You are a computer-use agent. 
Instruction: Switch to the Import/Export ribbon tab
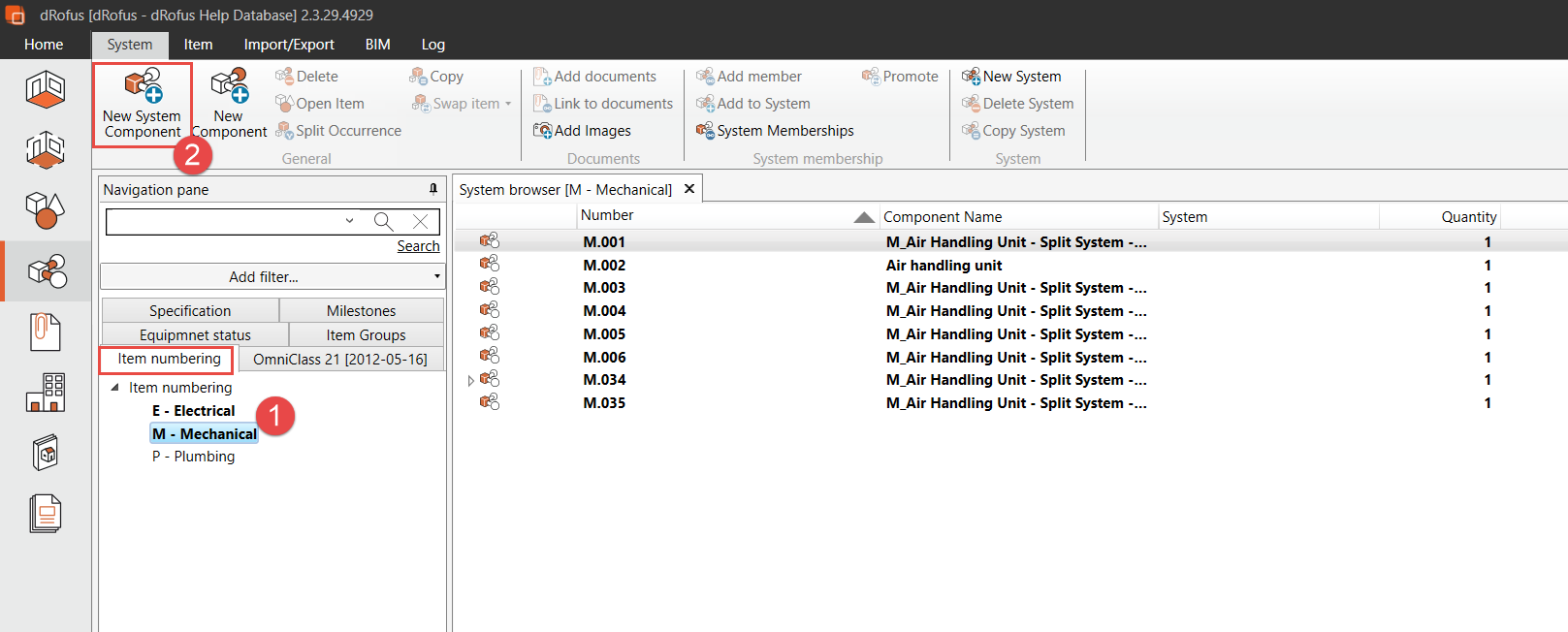pyautogui.click(x=289, y=45)
